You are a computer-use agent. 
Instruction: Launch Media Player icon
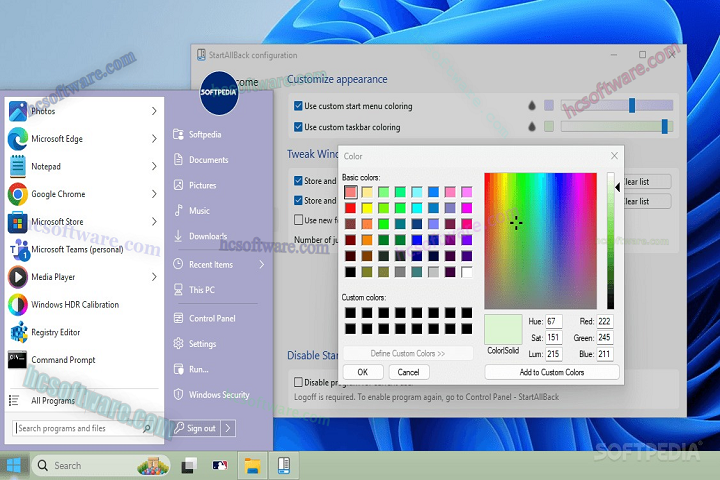pos(18,277)
